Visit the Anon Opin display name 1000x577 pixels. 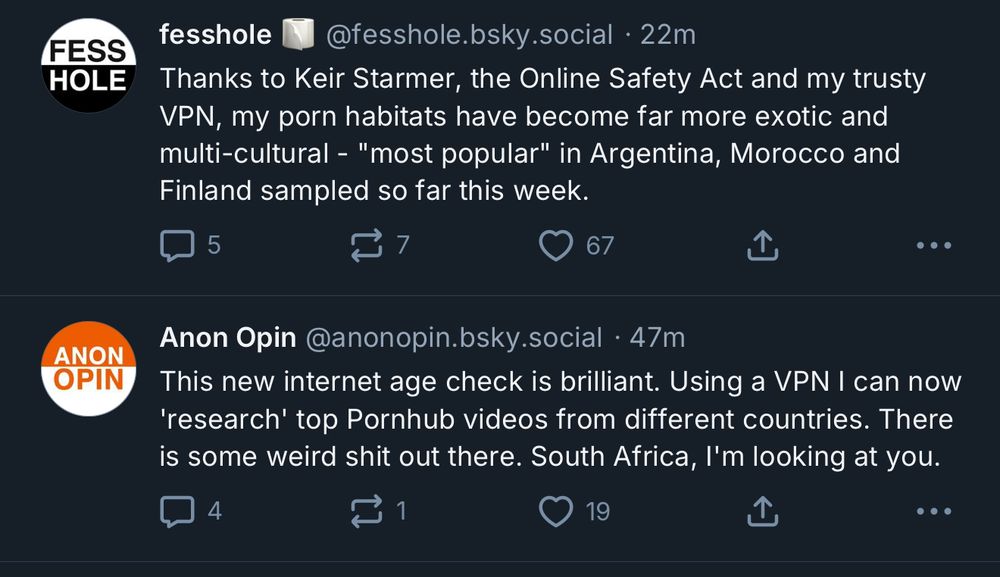(x=227, y=338)
